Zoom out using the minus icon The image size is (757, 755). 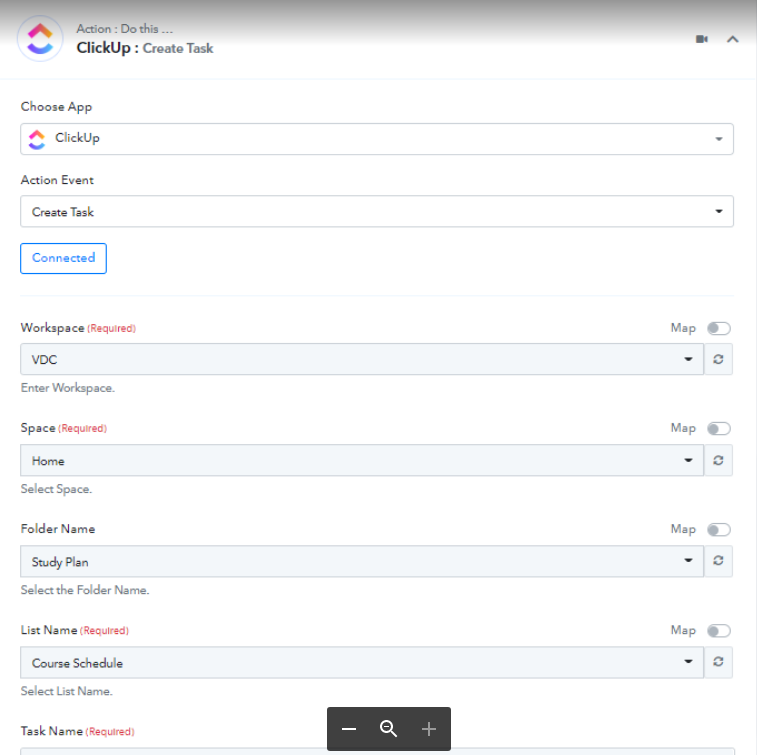tap(349, 729)
